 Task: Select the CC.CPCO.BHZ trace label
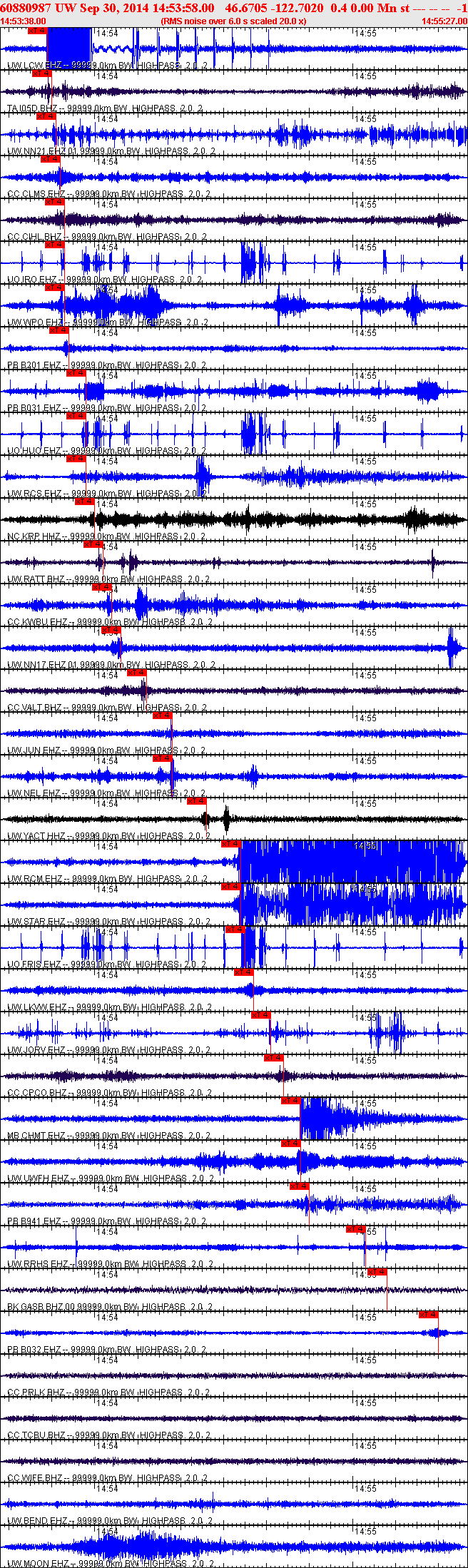coord(109,1093)
